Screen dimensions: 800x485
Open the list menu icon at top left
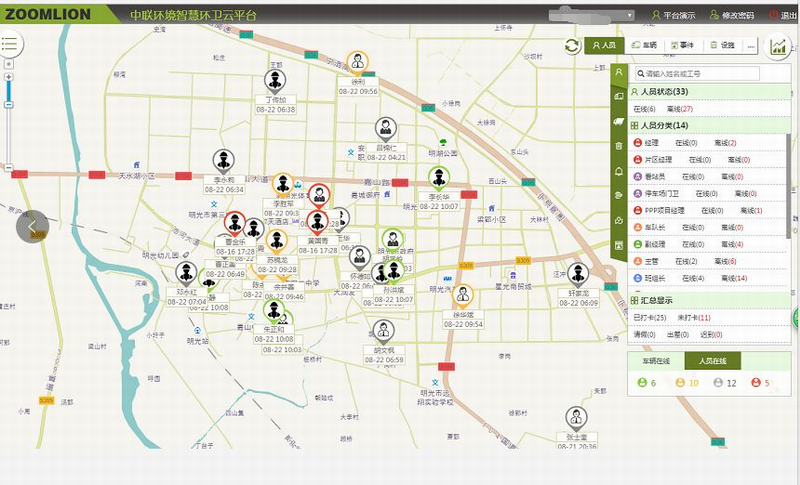click(x=10, y=43)
